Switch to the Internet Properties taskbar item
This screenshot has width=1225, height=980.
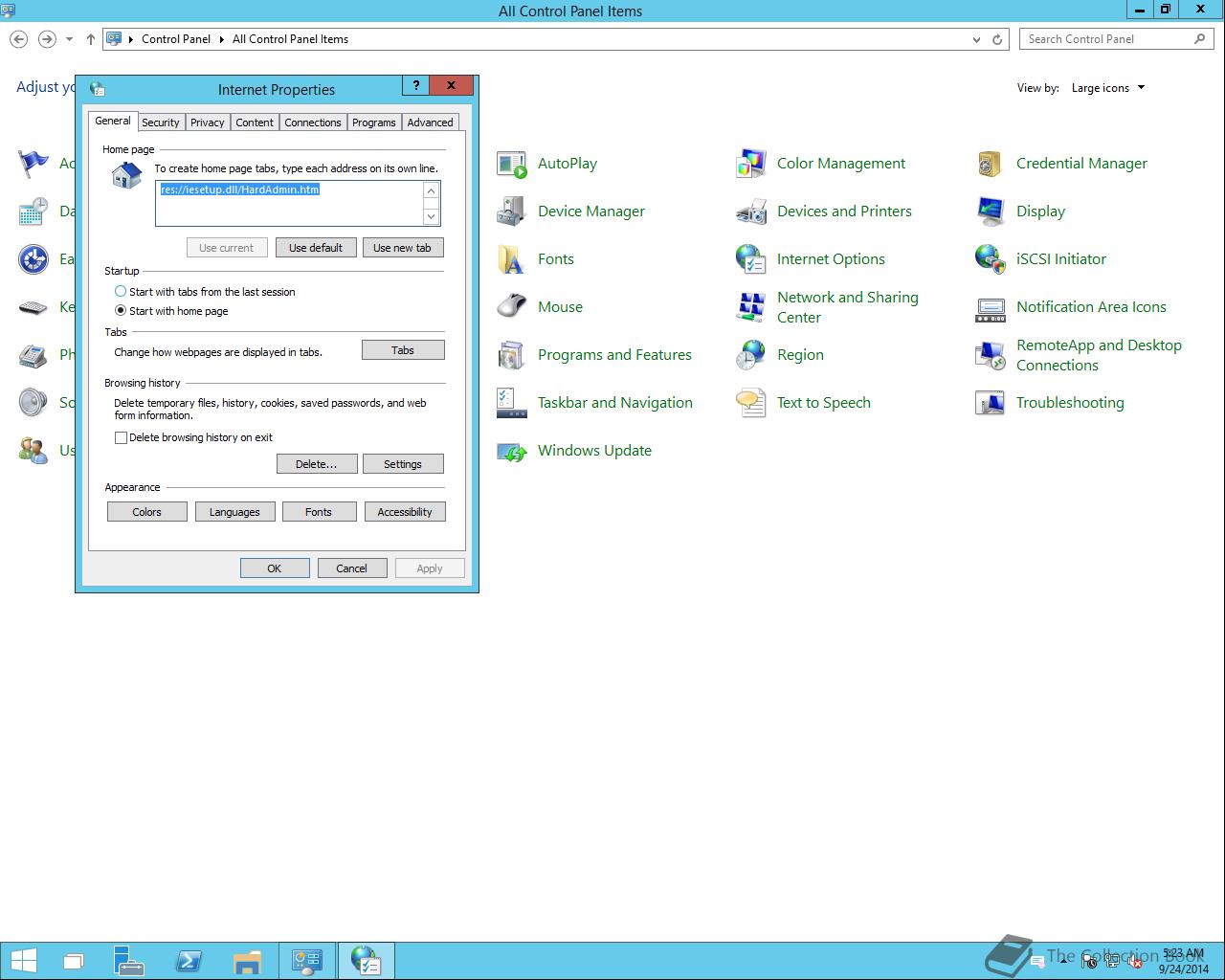pos(367,961)
